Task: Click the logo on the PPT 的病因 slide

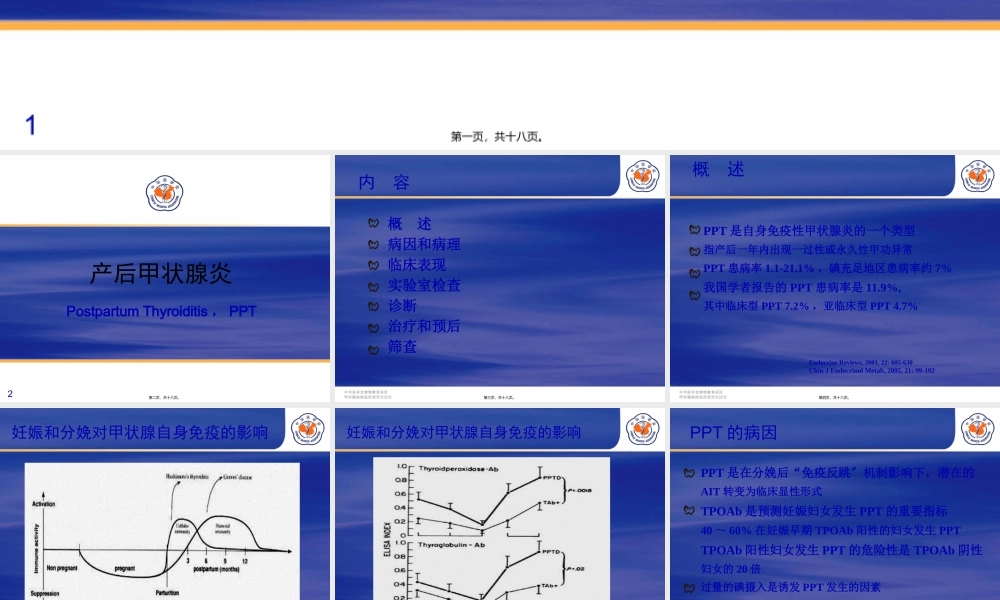Action: pyautogui.click(x=975, y=429)
